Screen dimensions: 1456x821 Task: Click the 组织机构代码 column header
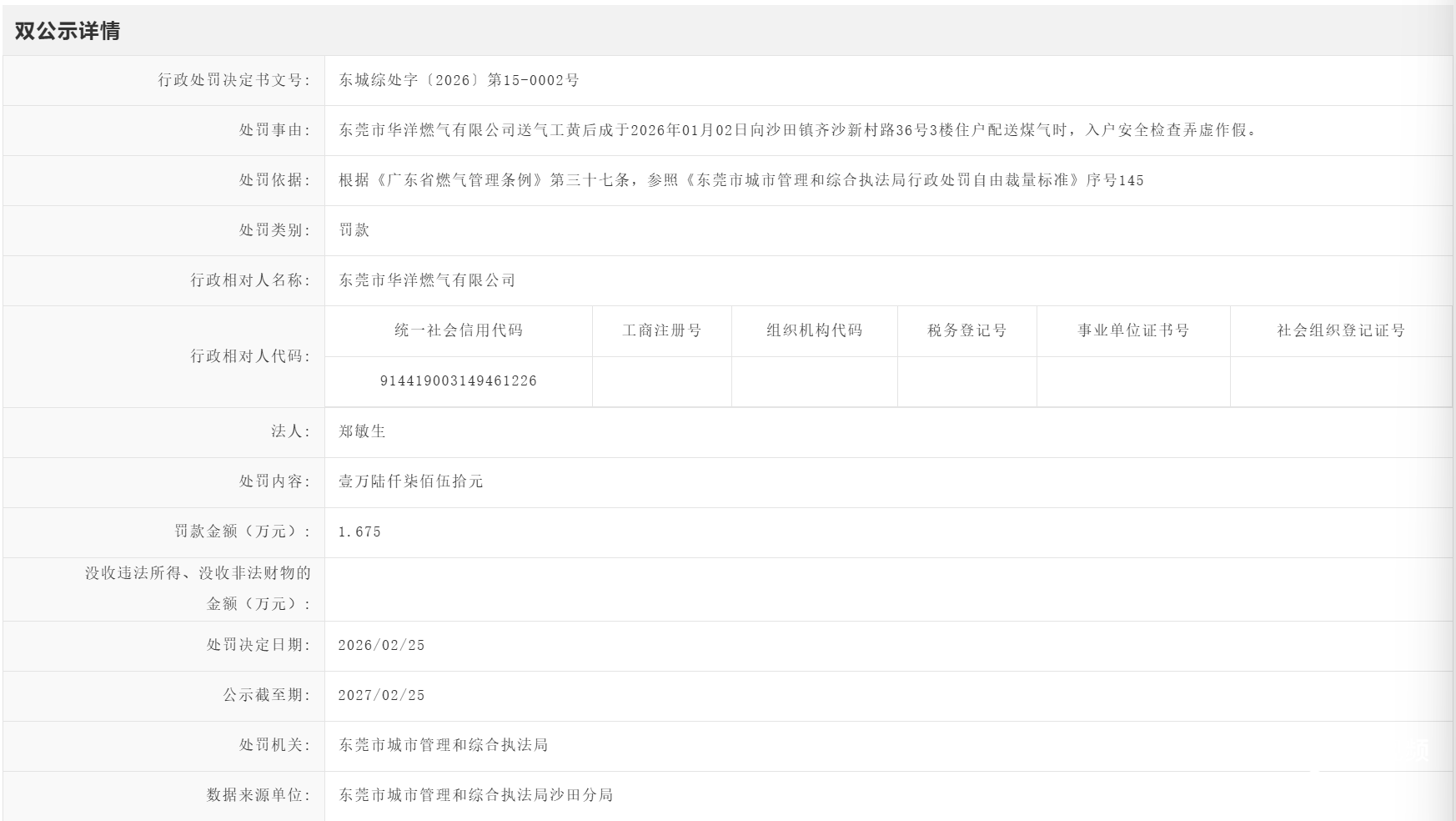click(815, 330)
